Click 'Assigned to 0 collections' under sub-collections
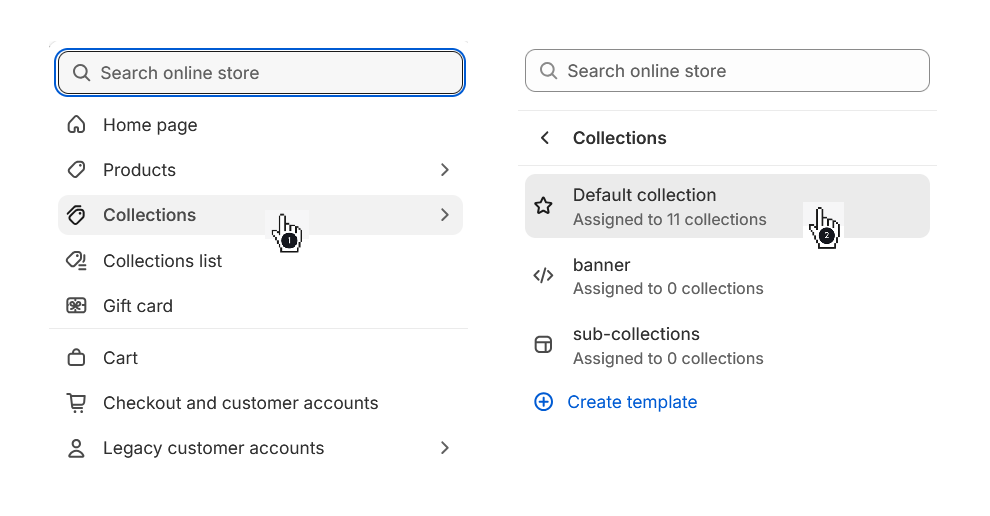The image size is (990, 516). point(668,358)
